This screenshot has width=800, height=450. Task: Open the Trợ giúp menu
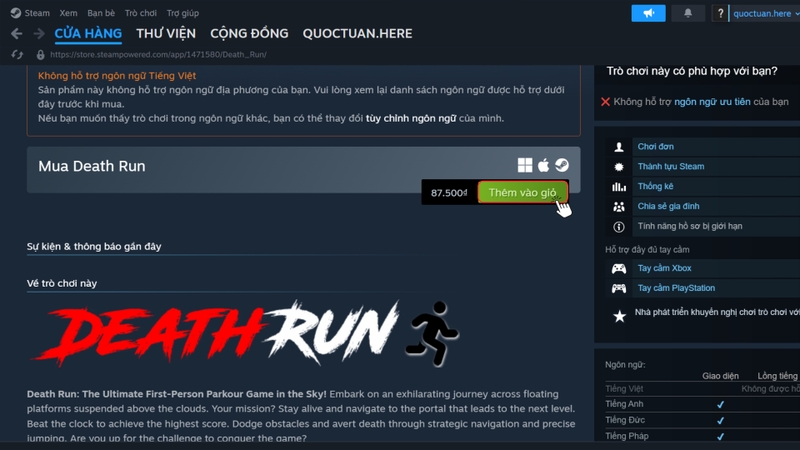(x=183, y=13)
